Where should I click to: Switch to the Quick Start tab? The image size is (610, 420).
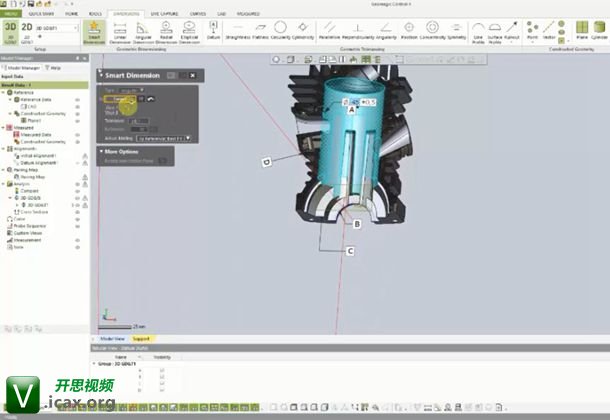click(x=41, y=14)
